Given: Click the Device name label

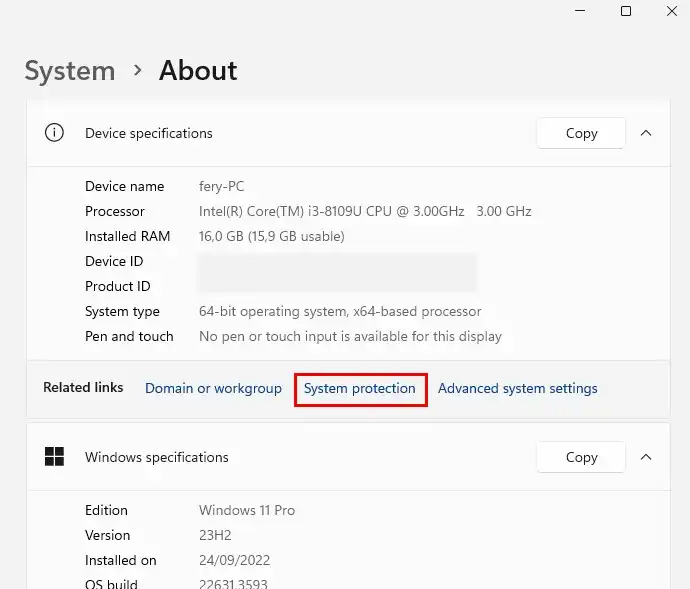Looking at the screenshot, I should pyautogui.click(x=125, y=187).
